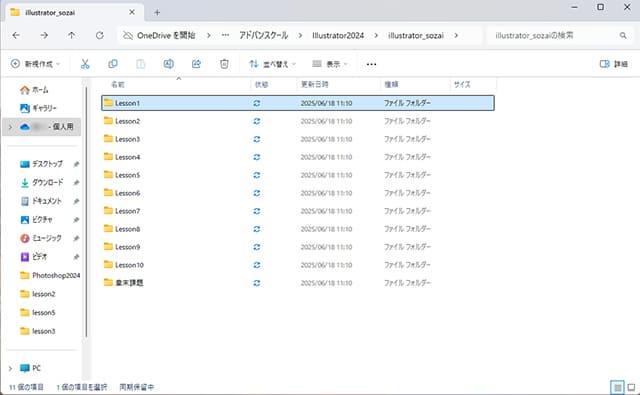The width and height of the screenshot is (640, 395).
Task: Open Home in the sidebar
Action: pos(34,90)
